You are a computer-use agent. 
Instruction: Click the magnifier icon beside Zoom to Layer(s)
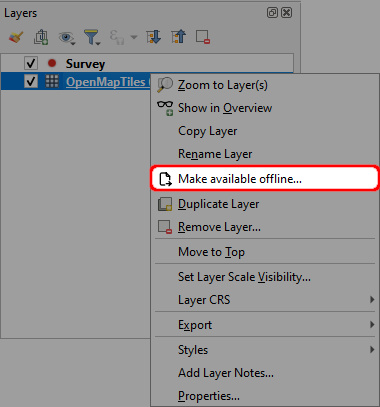(165, 85)
